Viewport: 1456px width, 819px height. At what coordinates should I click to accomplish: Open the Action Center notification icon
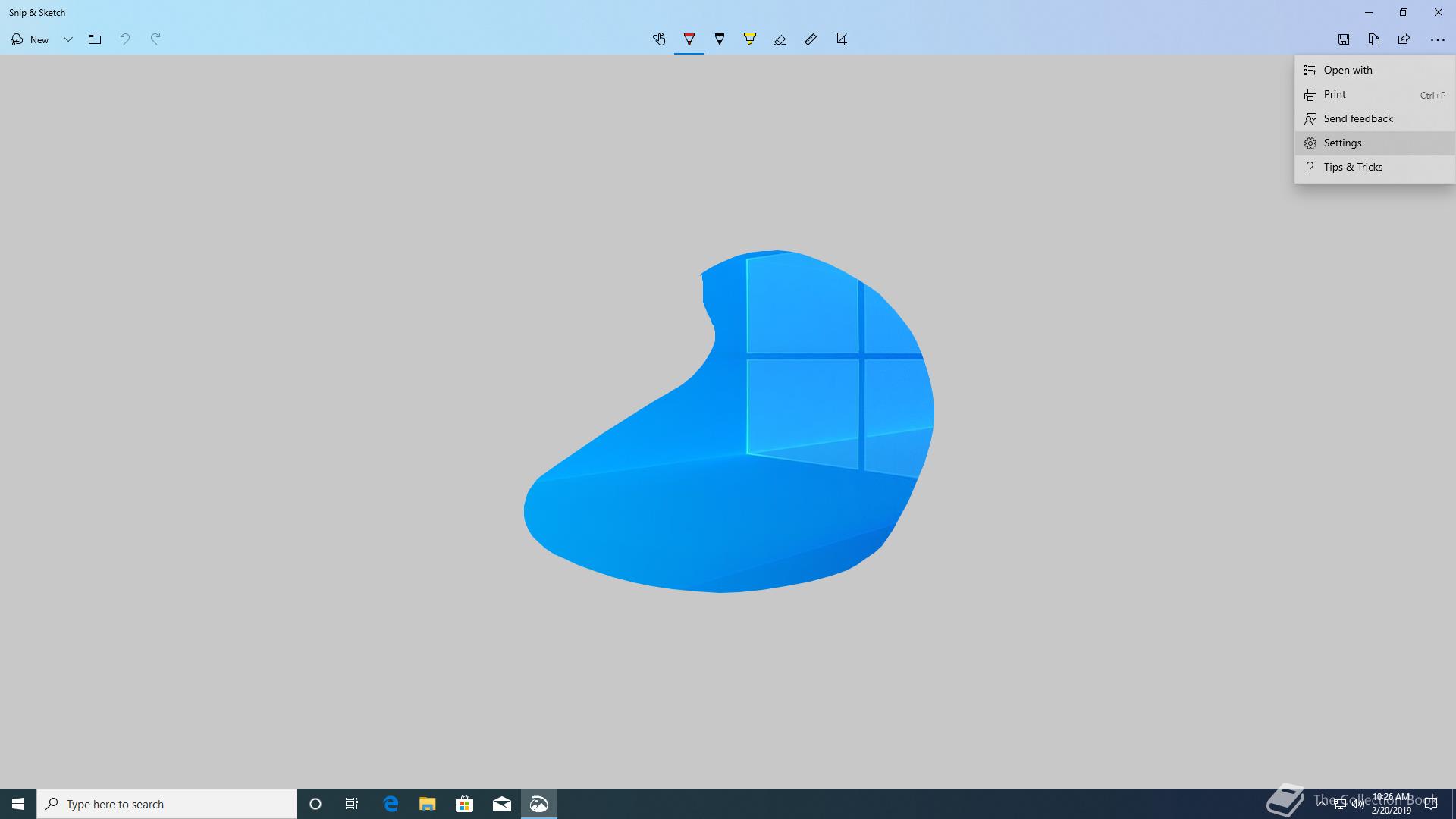click(1431, 804)
